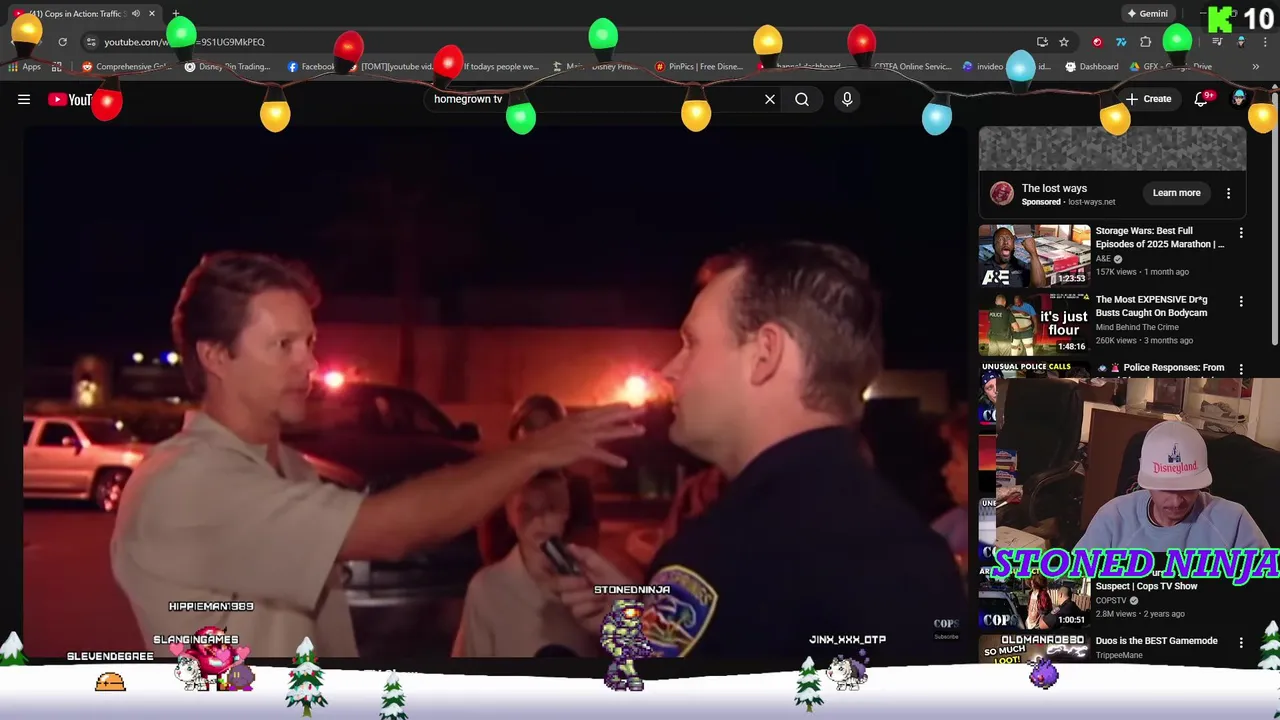Open the tab groups grid icon in bookmarks bar
The image size is (1280, 720).
pyautogui.click(x=57, y=67)
